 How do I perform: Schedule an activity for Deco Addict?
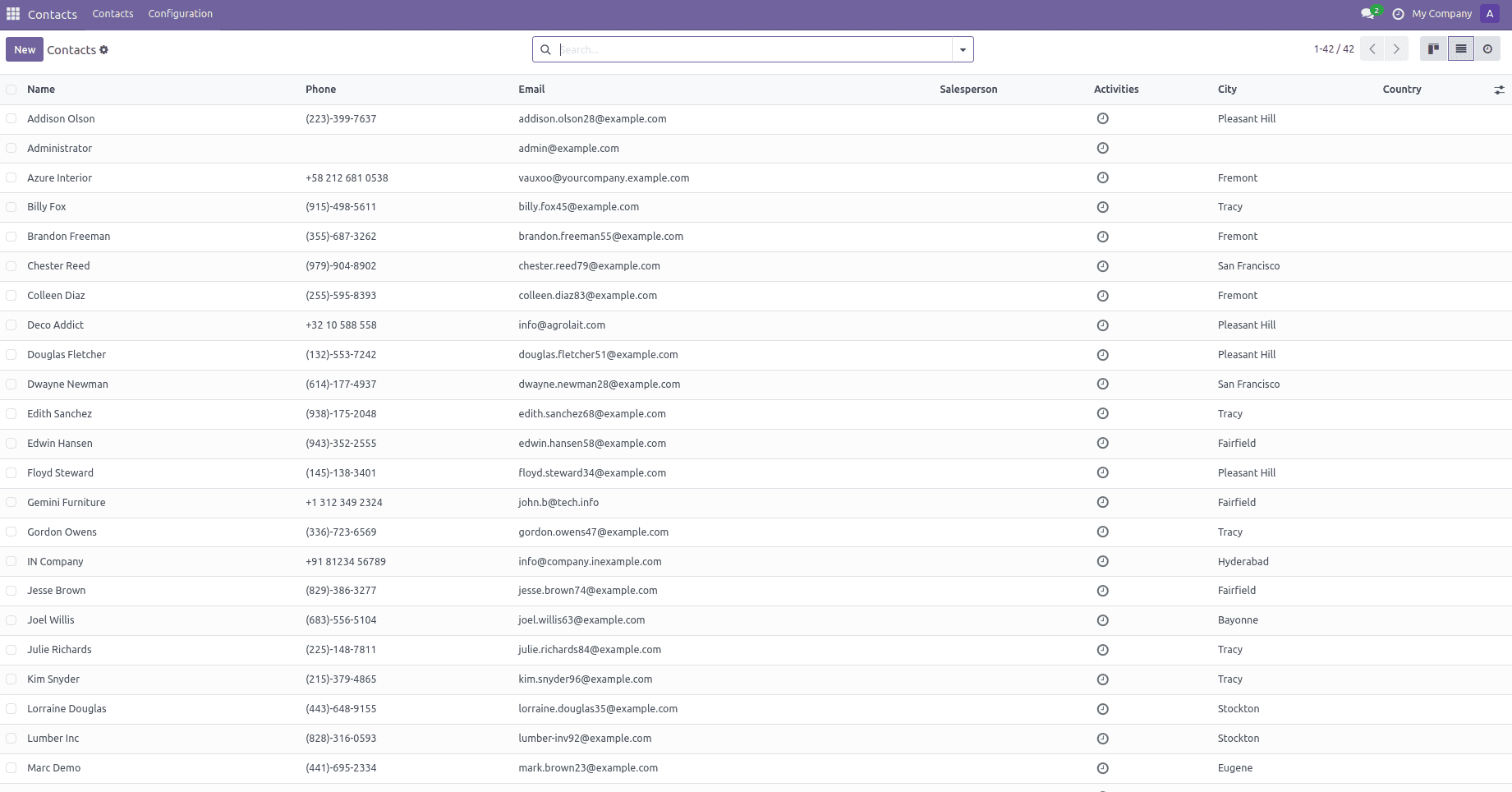[x=1102, y=325]
